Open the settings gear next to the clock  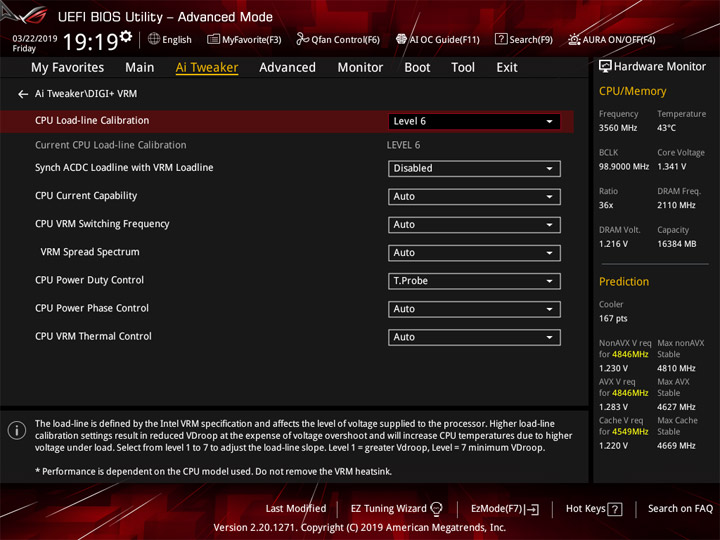(126, 36)
